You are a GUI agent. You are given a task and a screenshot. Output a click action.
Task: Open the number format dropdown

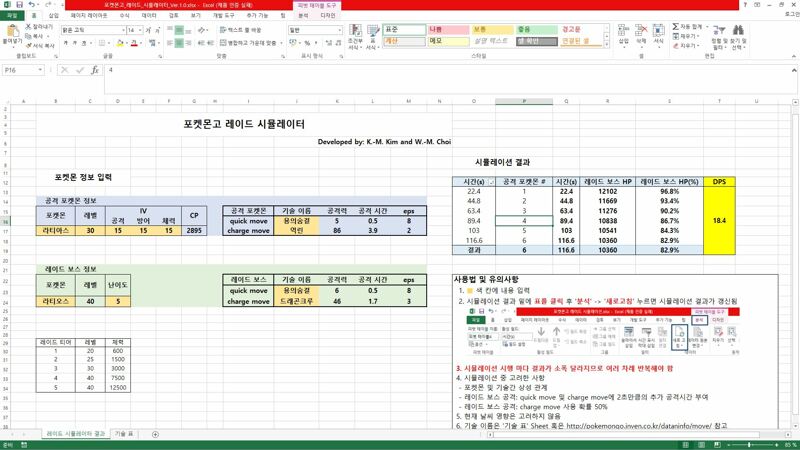click(340, 30)
